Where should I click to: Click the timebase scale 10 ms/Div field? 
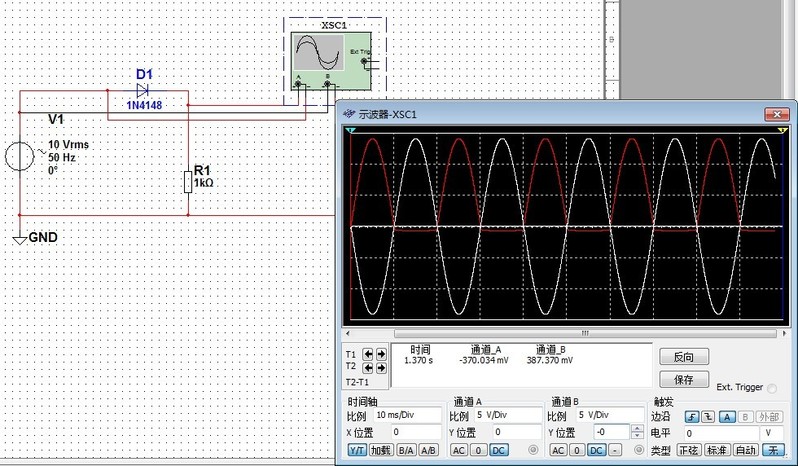point(406,415)
